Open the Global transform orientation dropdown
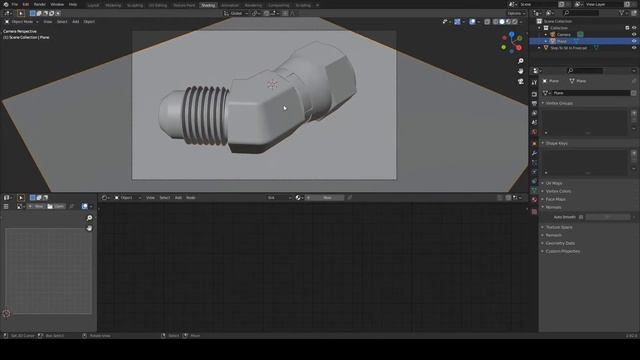Image resolution: width=640 pixels, height=360 pixels. click(236, 13)
